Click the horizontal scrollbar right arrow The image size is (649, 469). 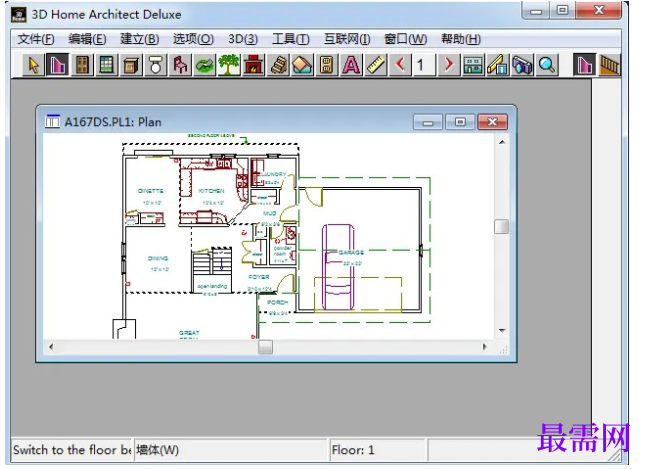click(485, 347)
